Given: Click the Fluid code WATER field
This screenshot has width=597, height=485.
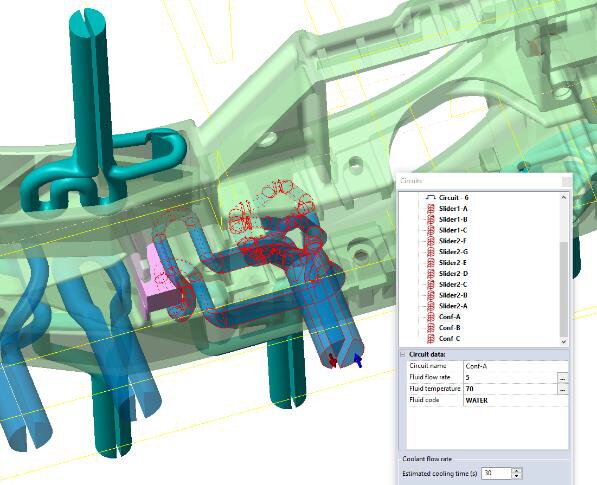Looking at the screenshot, I should [x=516, y=400].
